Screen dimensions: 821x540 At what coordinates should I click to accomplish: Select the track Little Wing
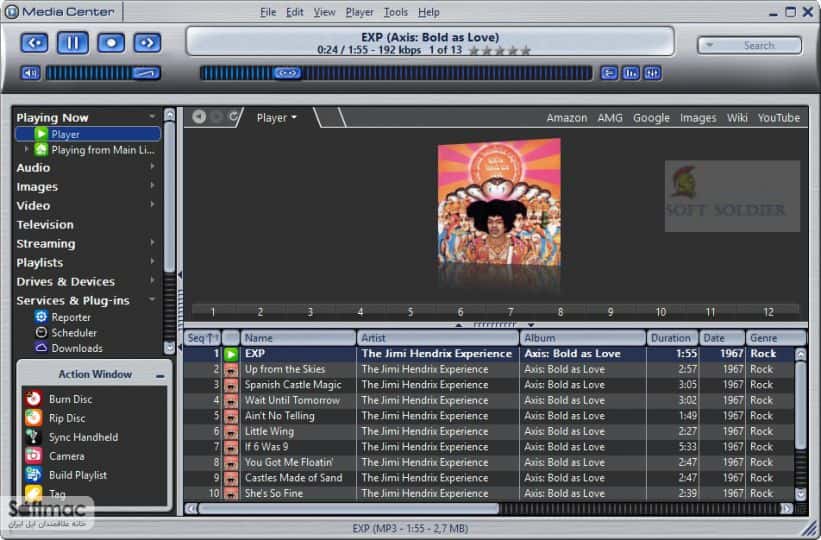coord(269,432)
